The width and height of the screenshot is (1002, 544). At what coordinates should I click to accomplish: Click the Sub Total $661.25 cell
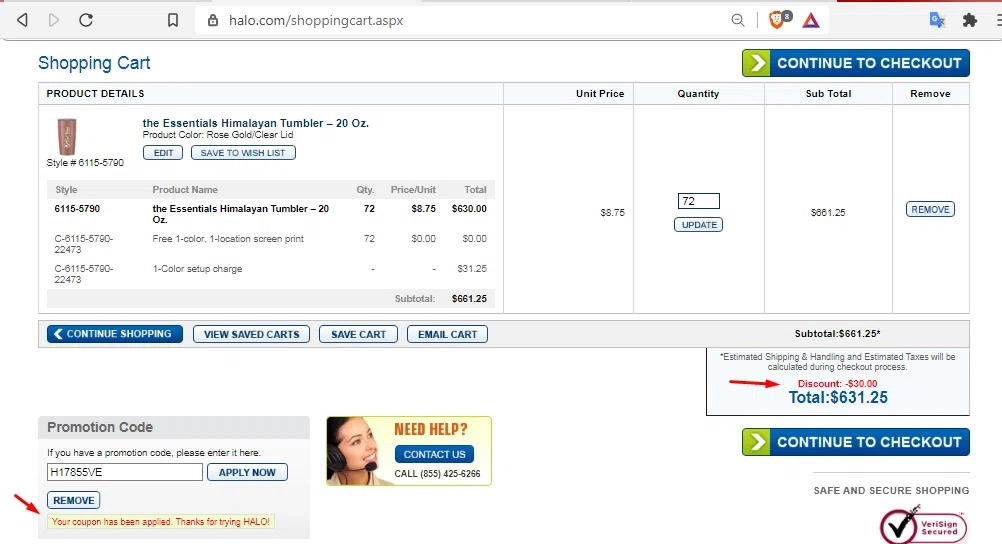point(828,212)
